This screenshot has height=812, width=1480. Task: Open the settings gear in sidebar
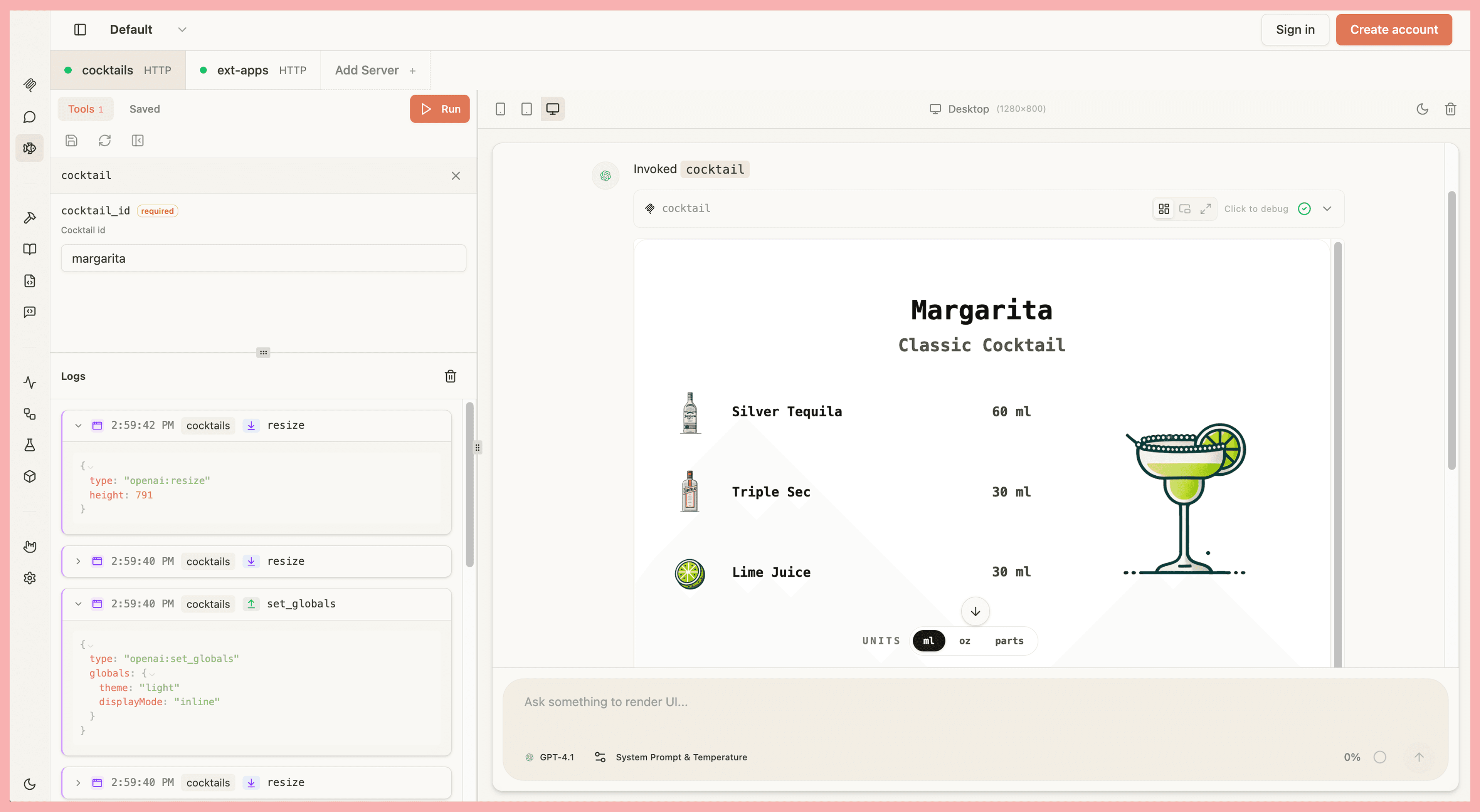pyautogui.click(x=30, y=578)
